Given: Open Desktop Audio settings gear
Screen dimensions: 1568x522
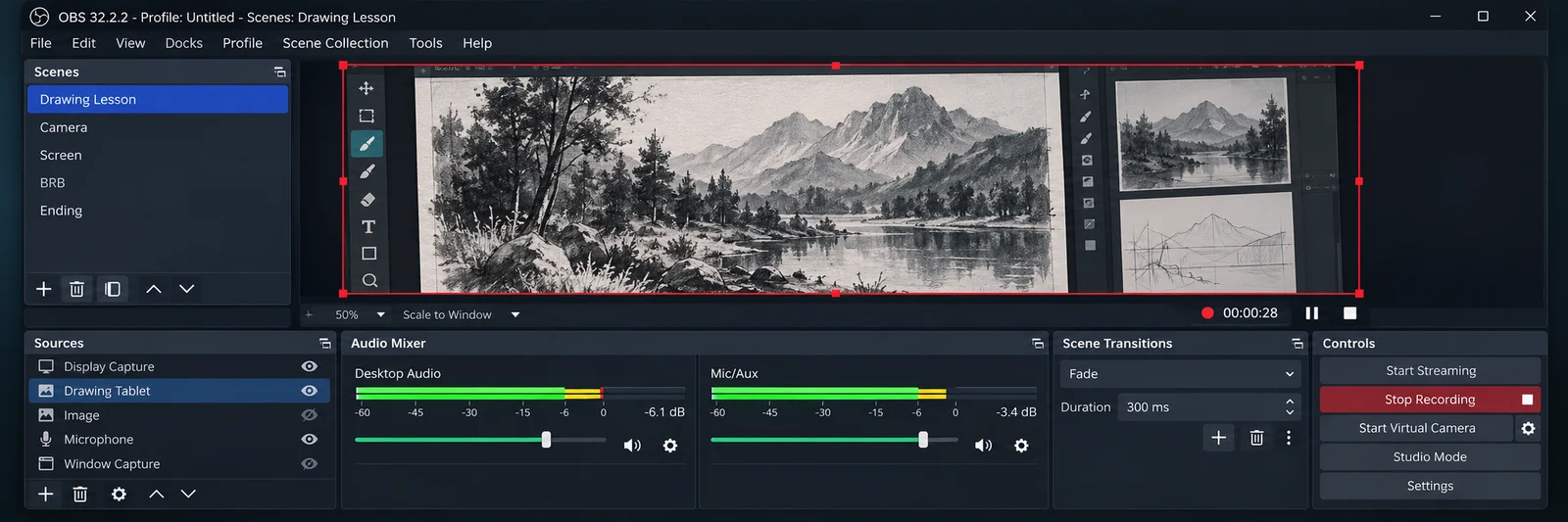Looking at the screenshot, I should pyautogui.click(x=670, y=446).
